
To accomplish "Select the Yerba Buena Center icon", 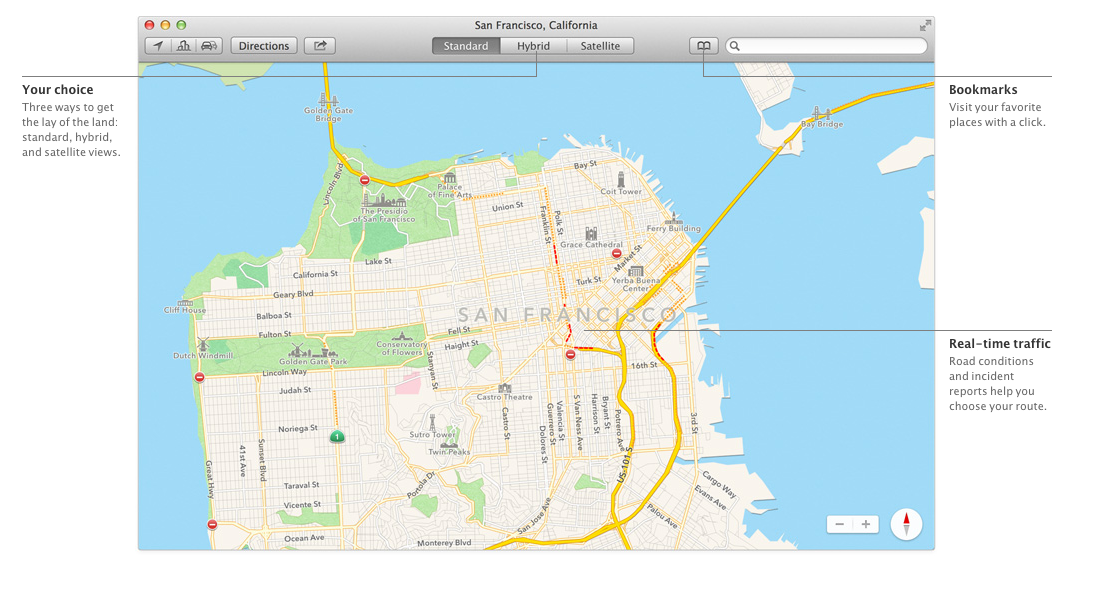I will pyautogui.click(x=635, y=271).
